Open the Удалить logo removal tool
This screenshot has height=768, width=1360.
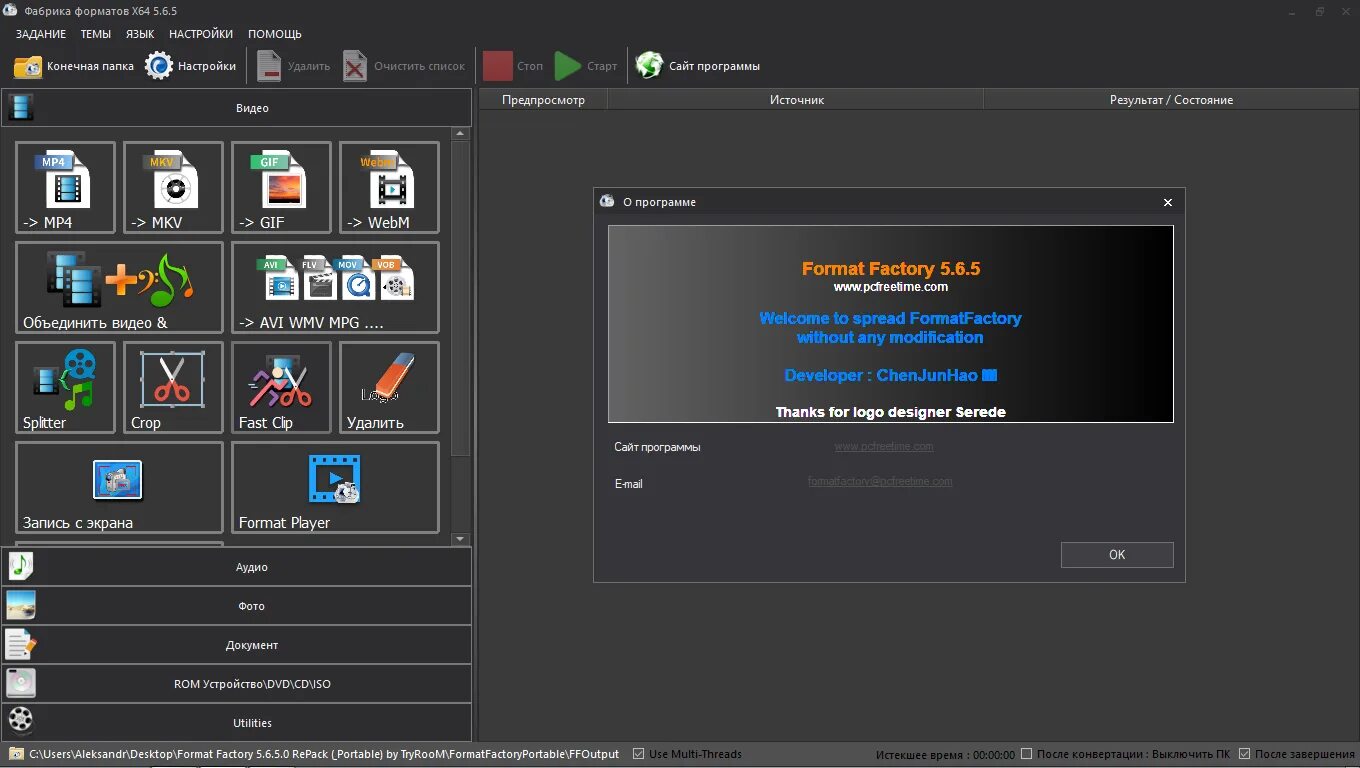coord(389,387)
